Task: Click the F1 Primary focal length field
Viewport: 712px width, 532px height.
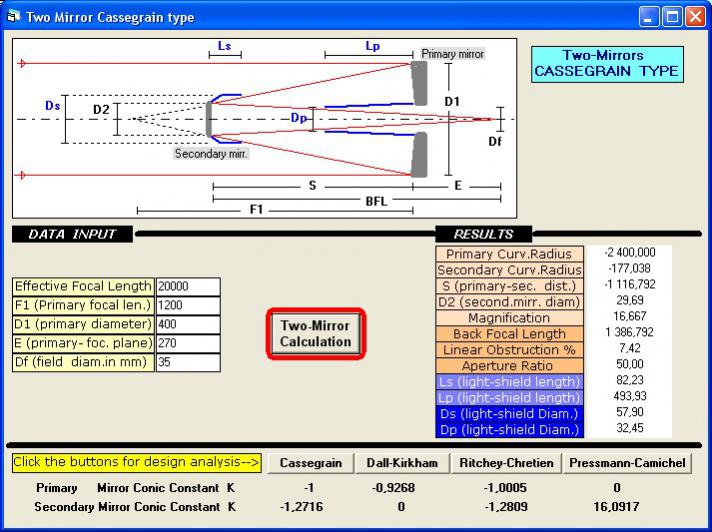Action: (188, 305)
